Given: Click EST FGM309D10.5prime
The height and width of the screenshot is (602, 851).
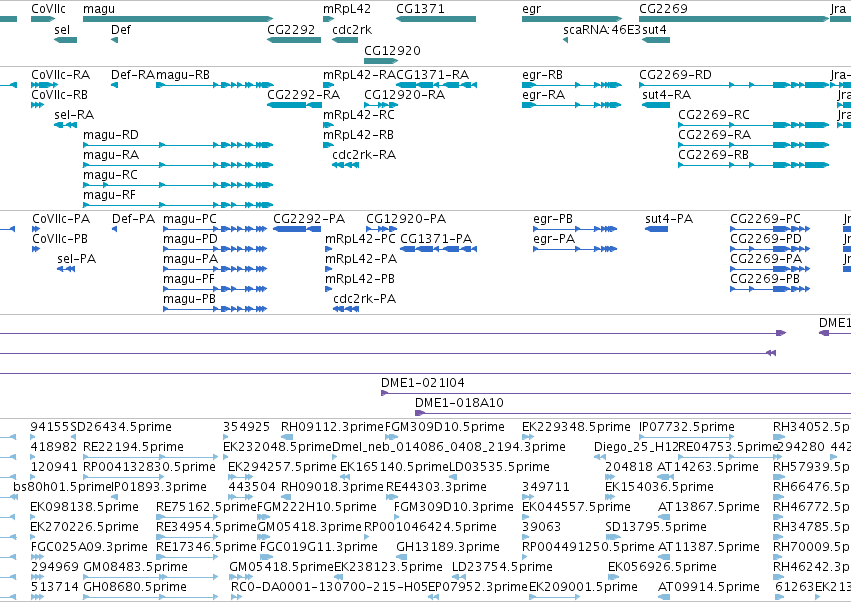Looking at the screenshot, I should click(444, 427).
